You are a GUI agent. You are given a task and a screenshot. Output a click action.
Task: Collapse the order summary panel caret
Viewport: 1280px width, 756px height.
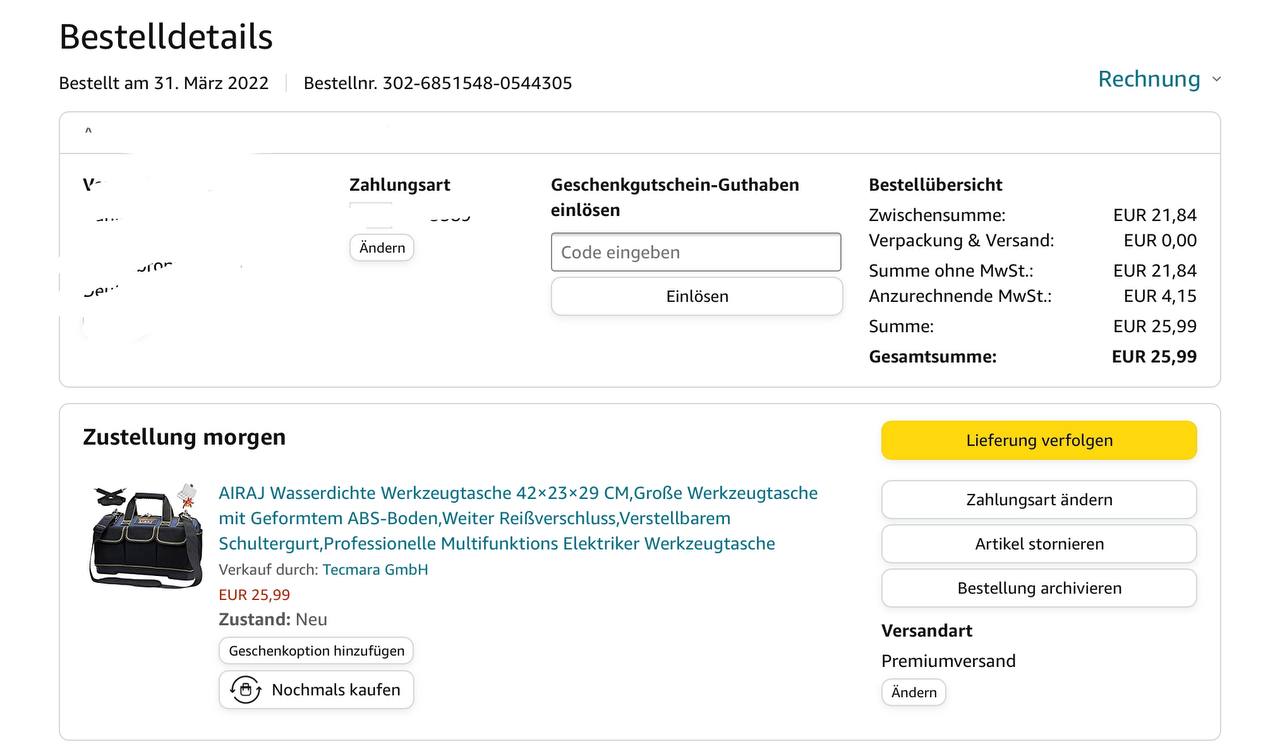88,132
